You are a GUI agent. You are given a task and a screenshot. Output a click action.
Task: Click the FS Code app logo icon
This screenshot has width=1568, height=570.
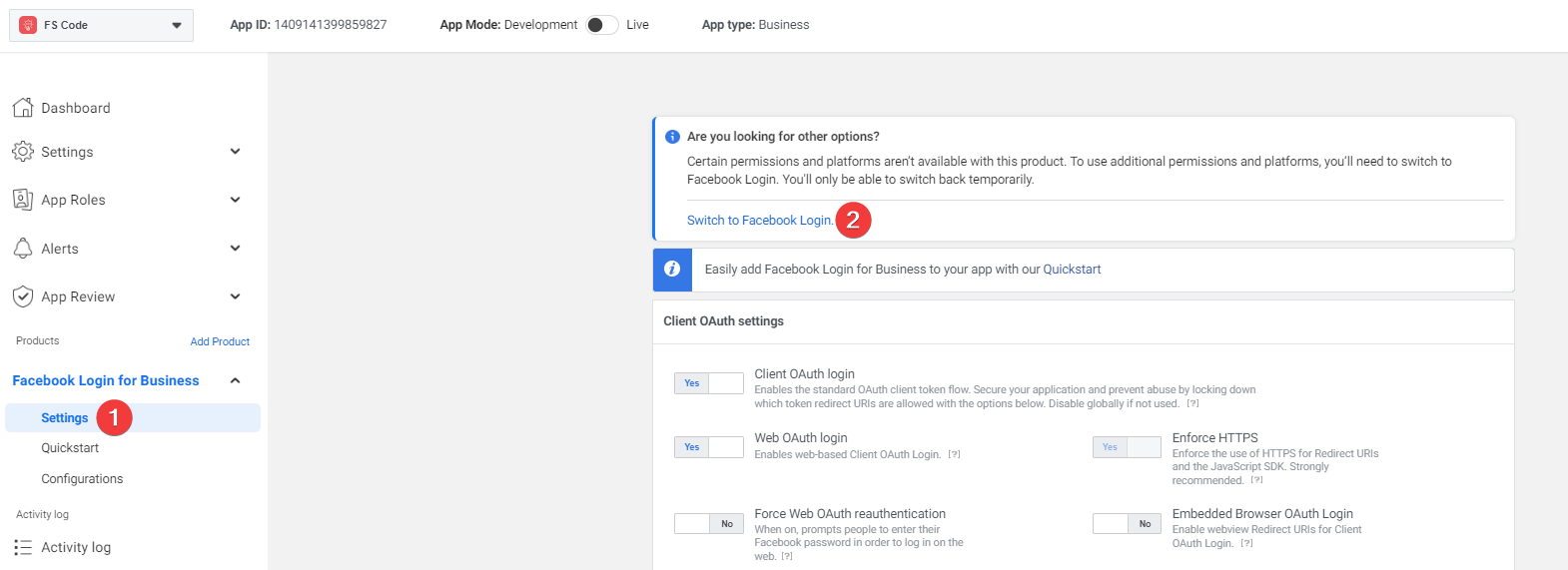(28, 25)
